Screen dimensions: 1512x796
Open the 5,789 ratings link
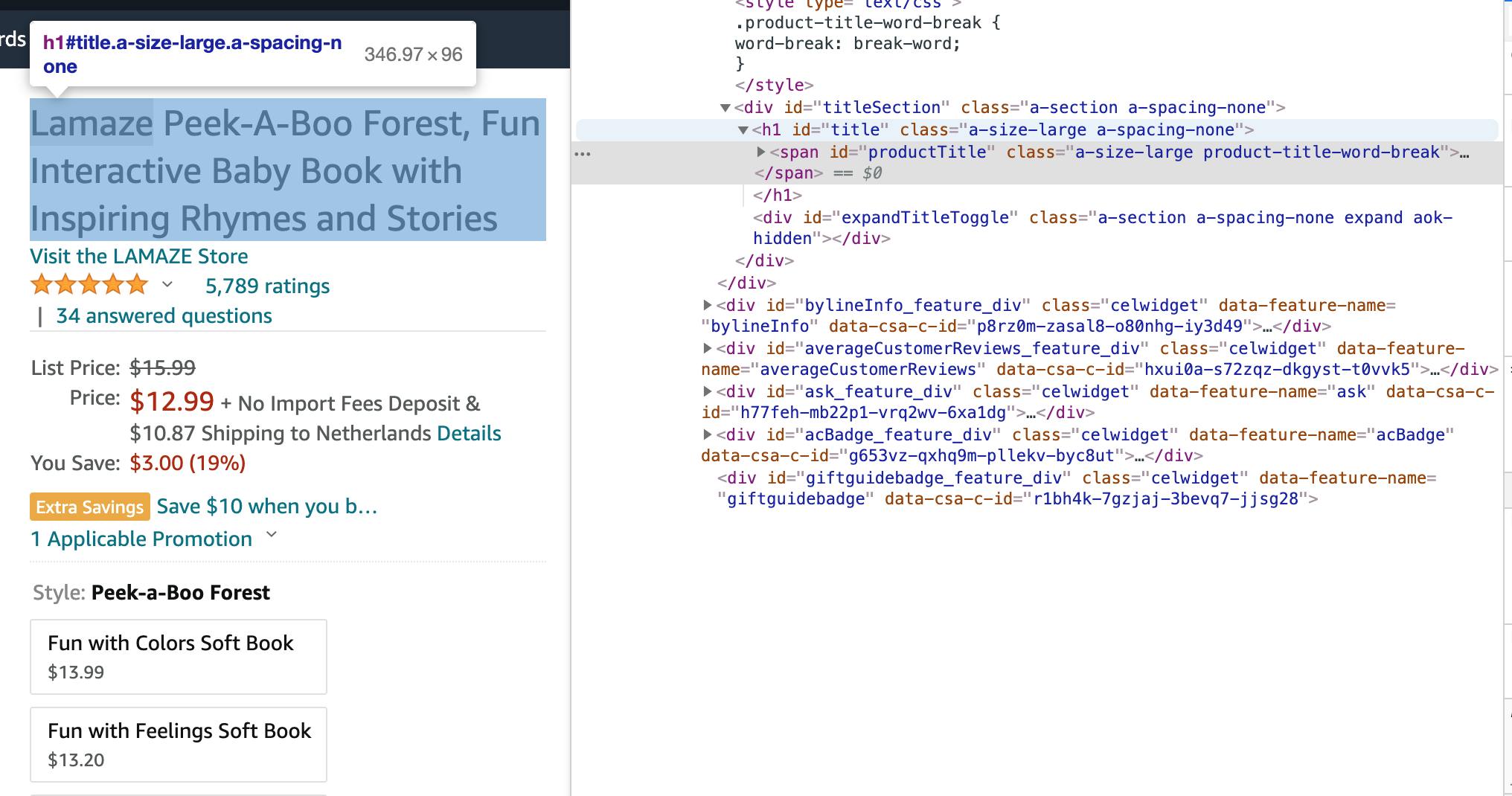[x=267, y=286]
